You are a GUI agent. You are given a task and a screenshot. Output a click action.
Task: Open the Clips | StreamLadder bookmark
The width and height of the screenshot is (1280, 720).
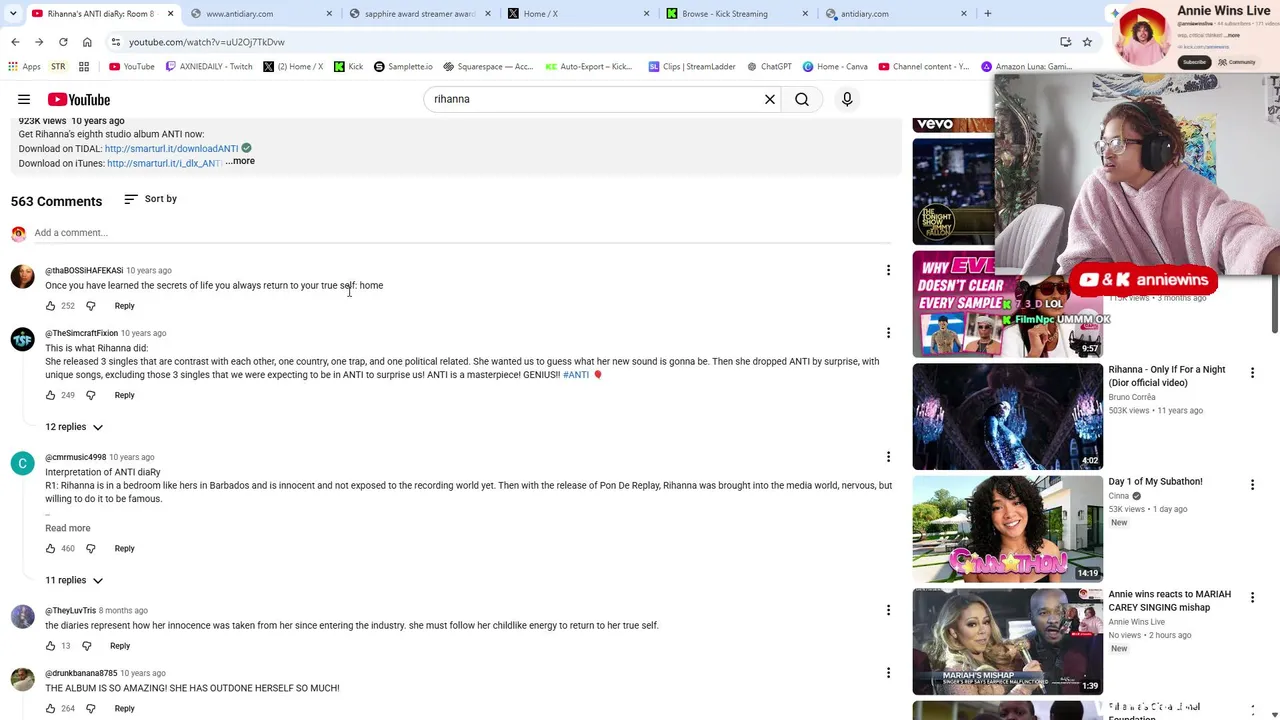coord(692,67)
